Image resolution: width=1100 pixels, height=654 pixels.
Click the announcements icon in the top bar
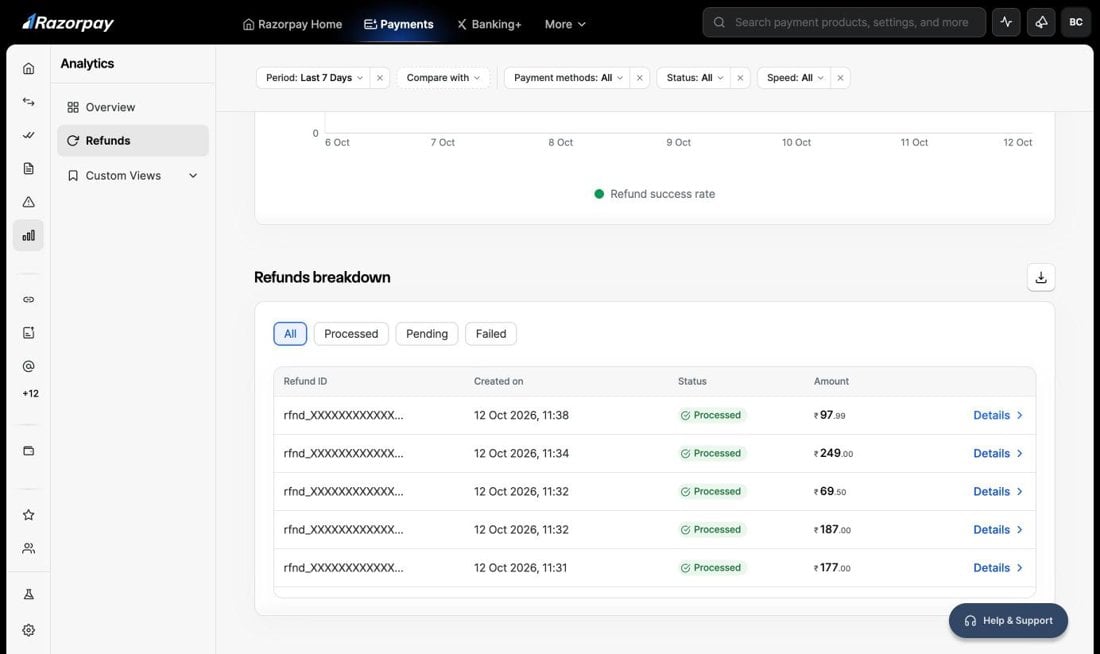click(x=1041, y=22)
